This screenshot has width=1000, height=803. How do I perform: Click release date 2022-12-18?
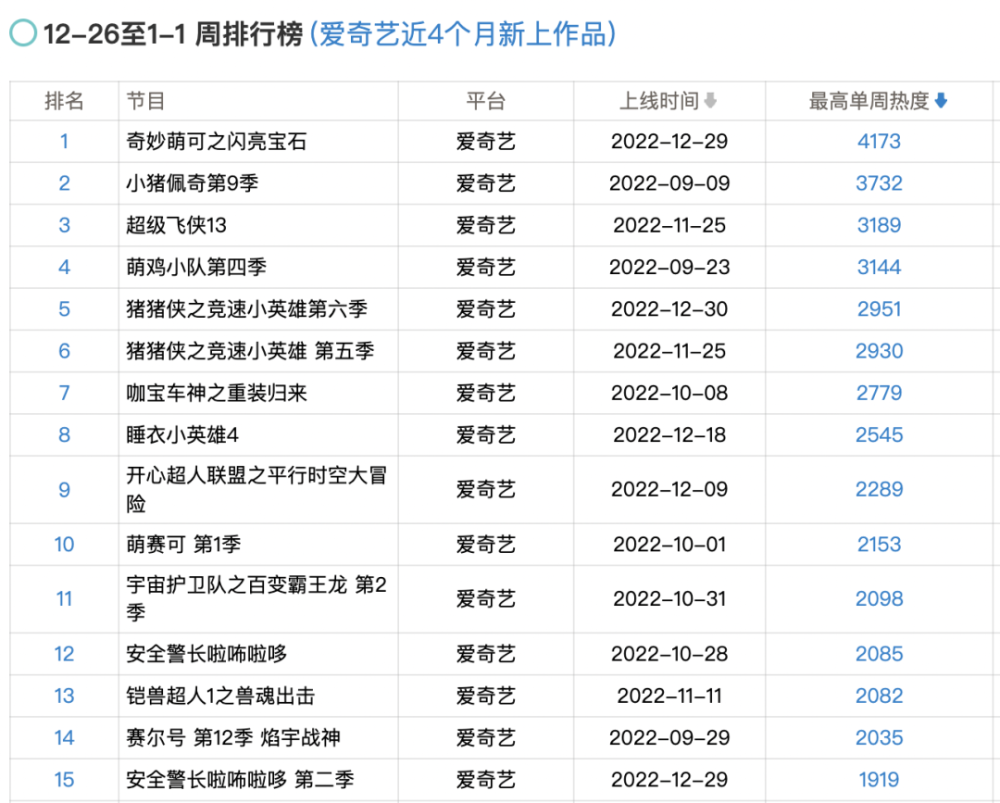pyautogui.click(x=669, y=435)
